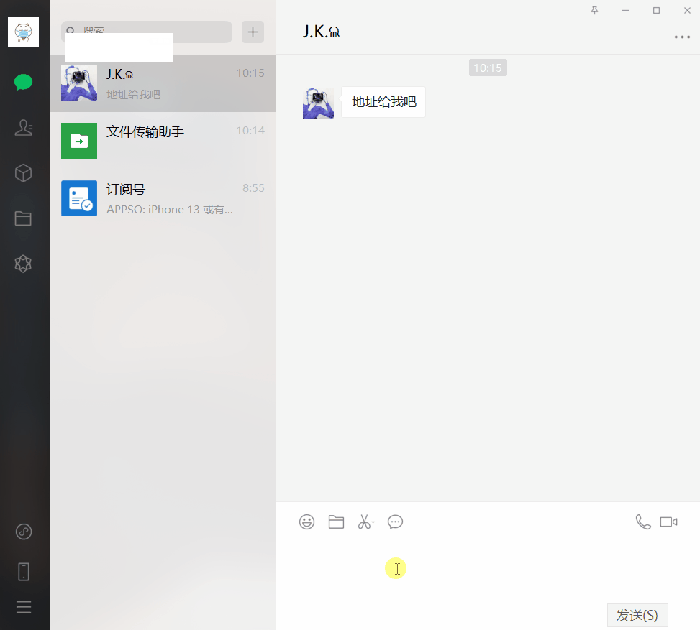Open the 文件传输助手 conversation

point(163,141)
